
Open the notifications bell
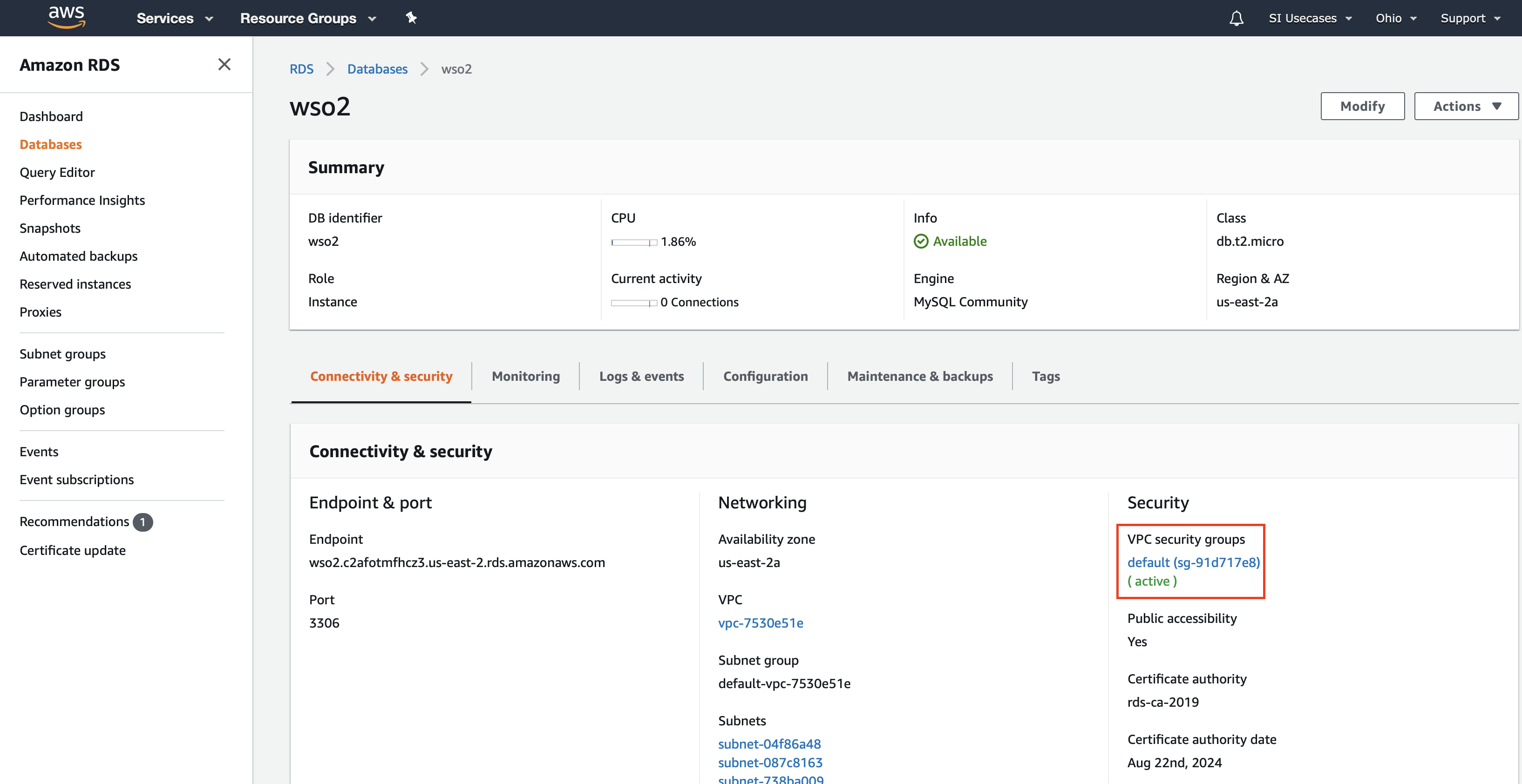coord(1236,18)
